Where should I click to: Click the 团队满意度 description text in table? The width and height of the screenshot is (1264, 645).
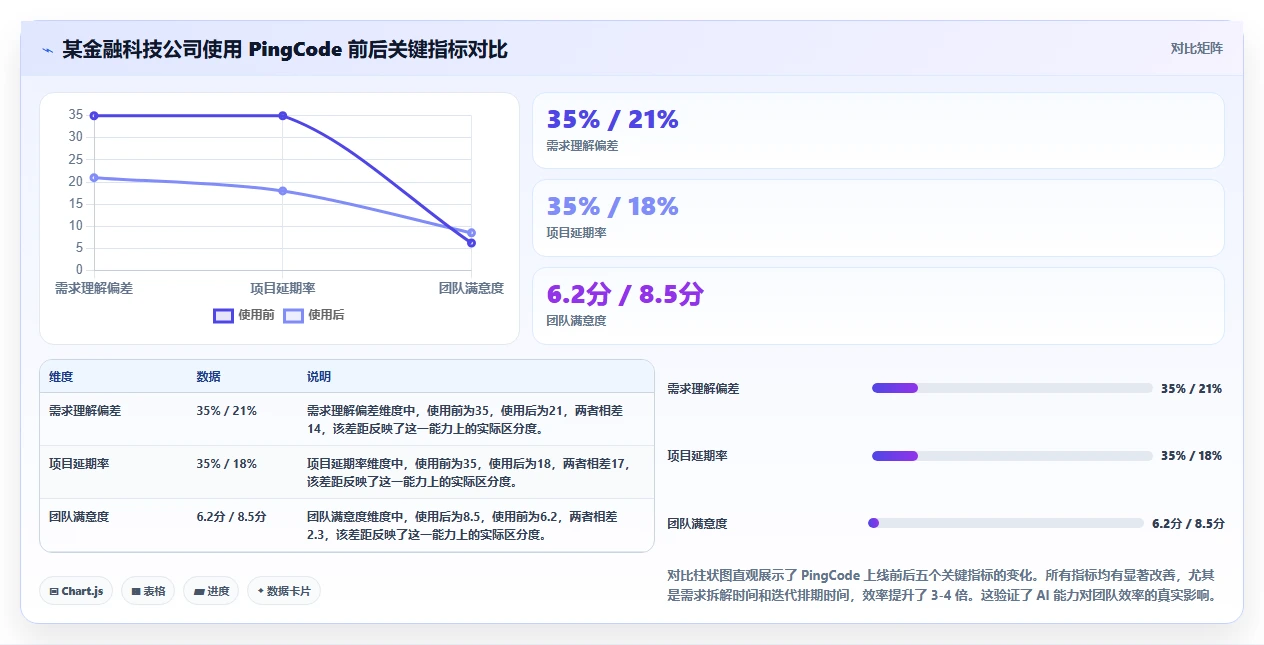(x=463, y=526)
